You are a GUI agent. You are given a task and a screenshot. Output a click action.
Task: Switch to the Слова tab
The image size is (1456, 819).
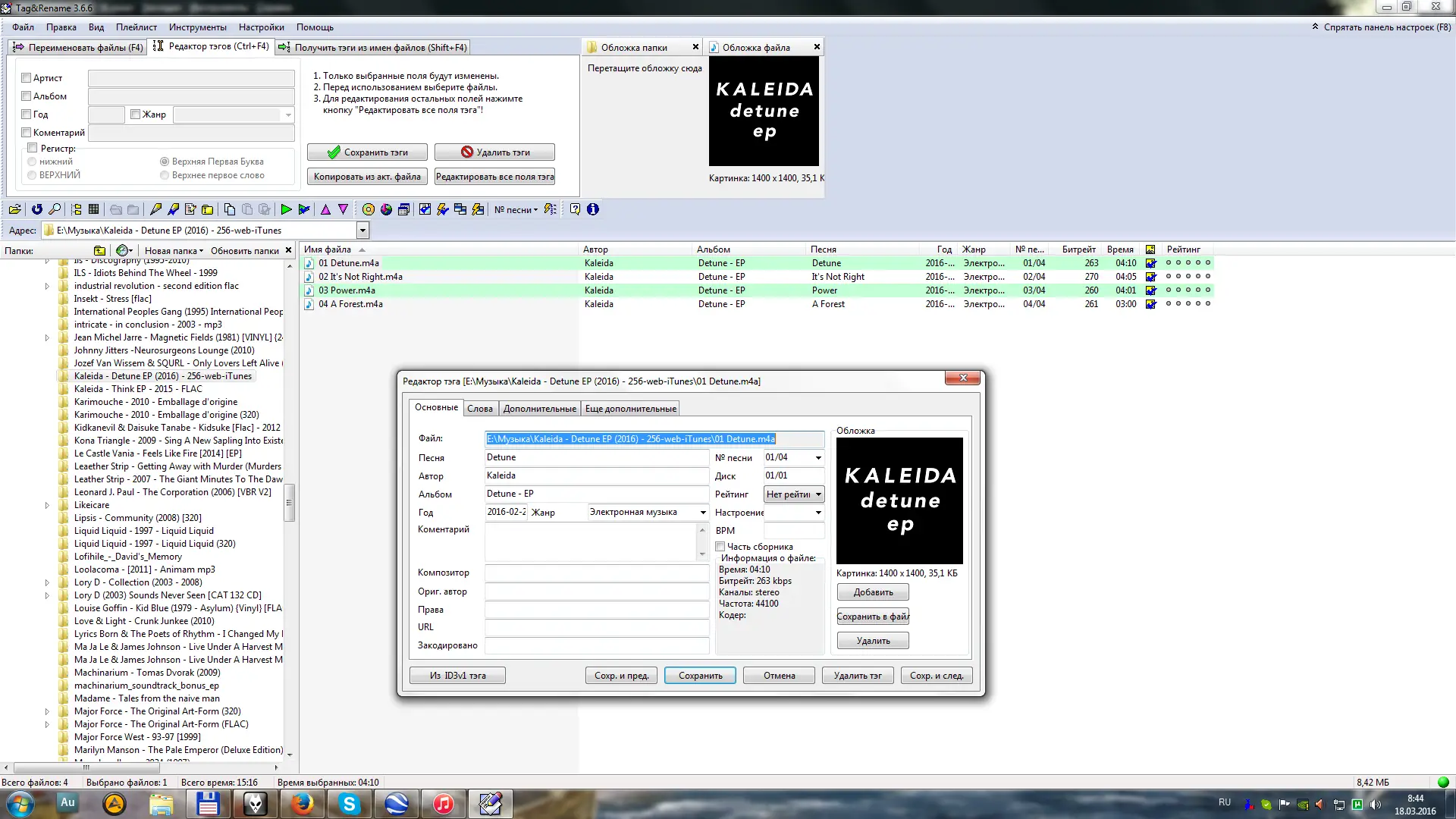coord(479,409)
